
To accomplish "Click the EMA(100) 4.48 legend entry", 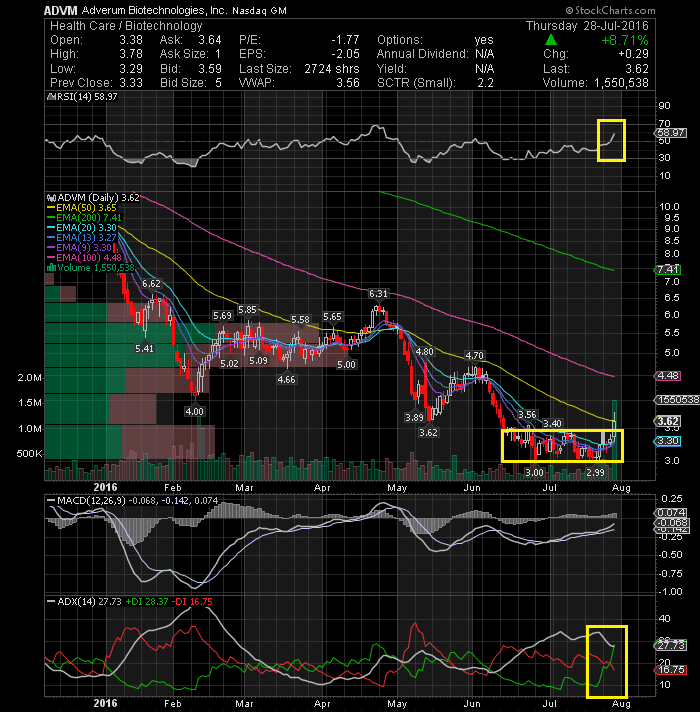I will (84, 258).
